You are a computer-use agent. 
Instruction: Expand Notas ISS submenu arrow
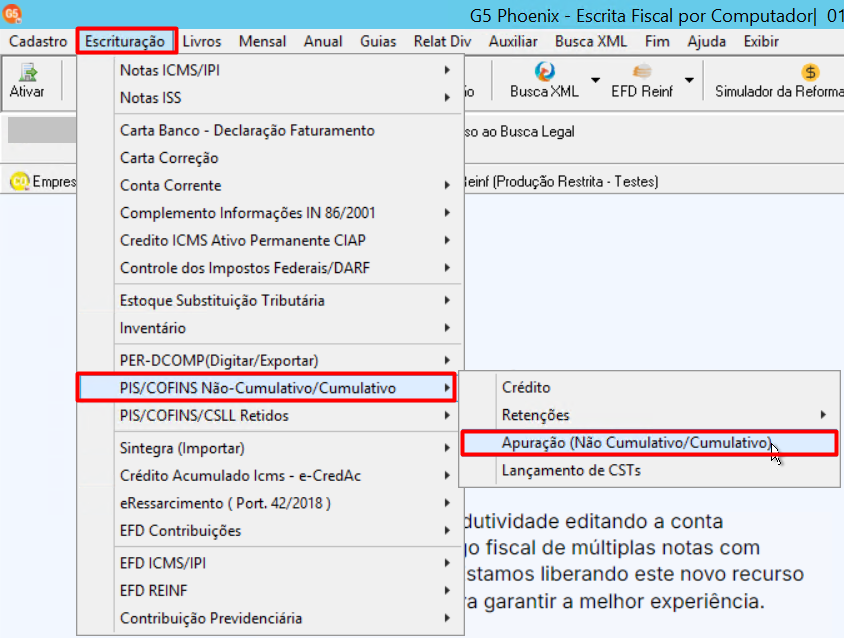[447, 97]
